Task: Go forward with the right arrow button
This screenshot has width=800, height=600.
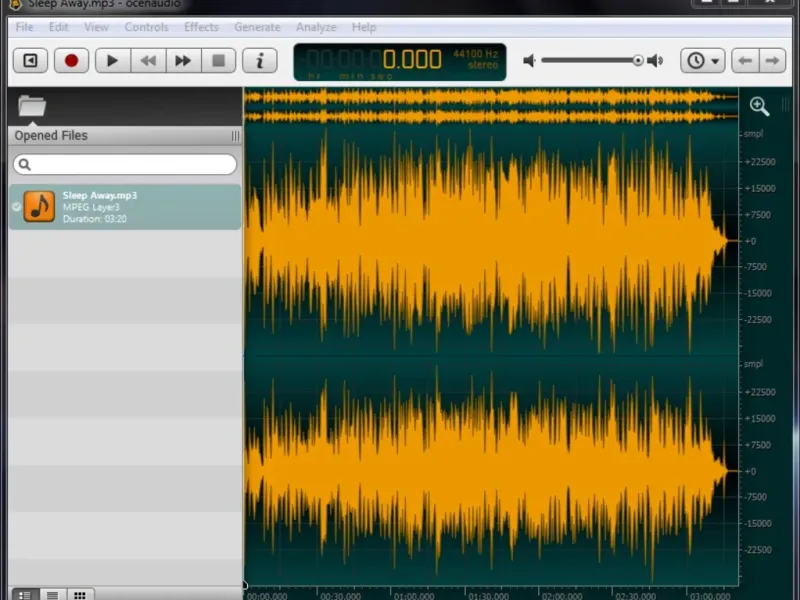Action: 772,61
